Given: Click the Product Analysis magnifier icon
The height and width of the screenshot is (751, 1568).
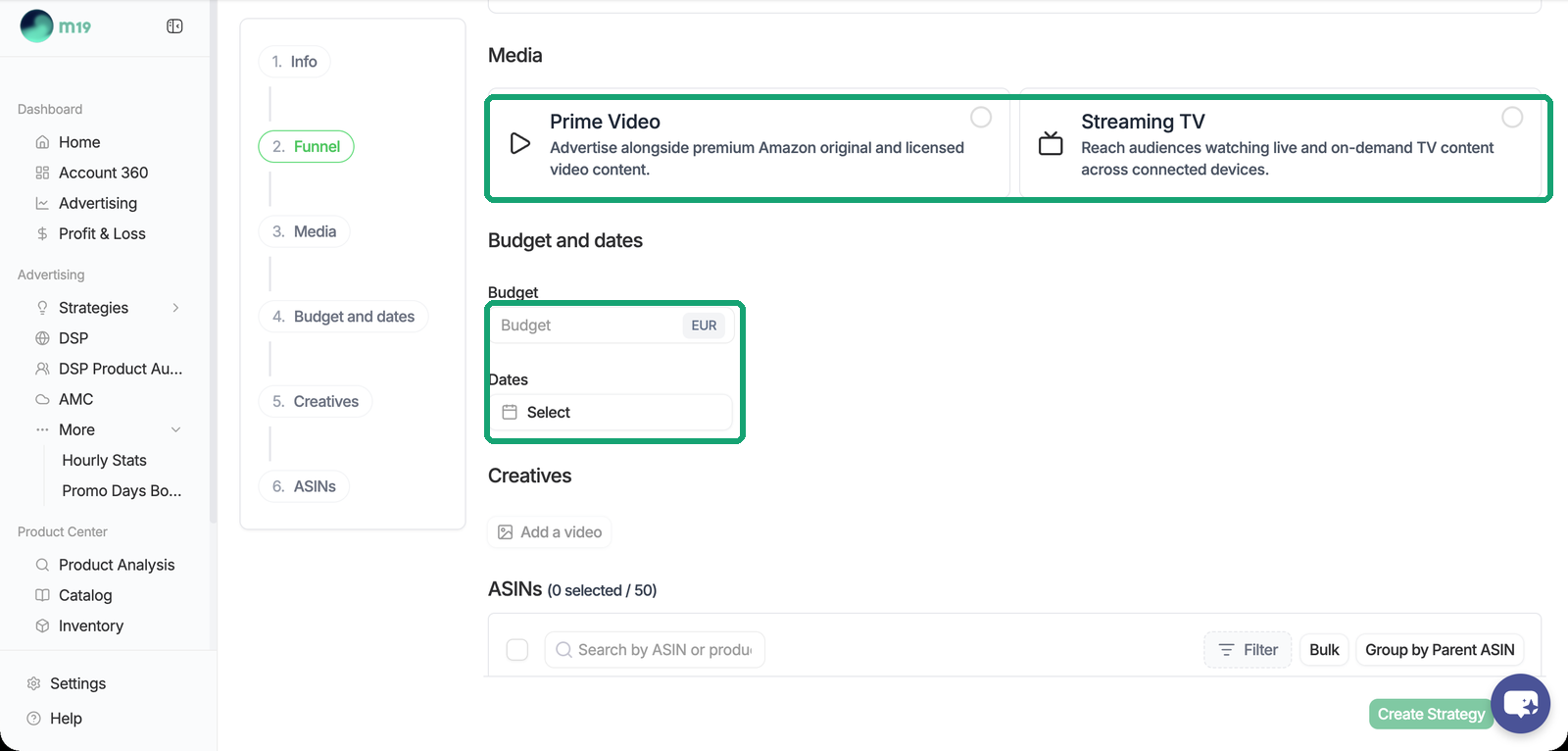Looking at the screenshot, I should point(42,565).
